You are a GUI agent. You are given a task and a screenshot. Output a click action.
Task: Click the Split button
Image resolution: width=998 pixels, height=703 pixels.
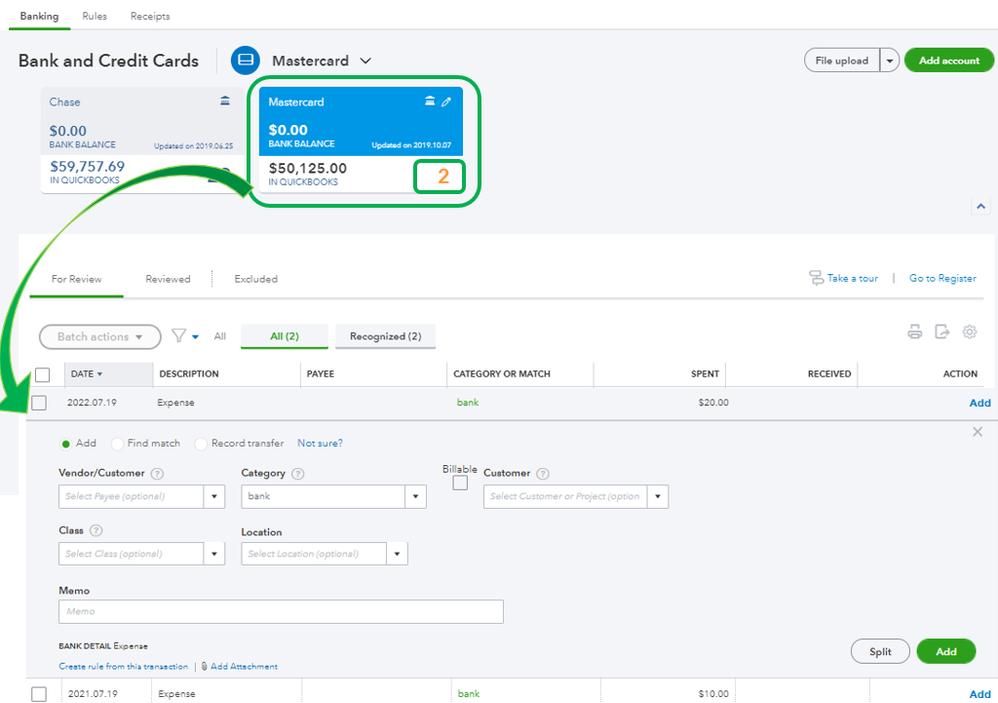(880, 651)
